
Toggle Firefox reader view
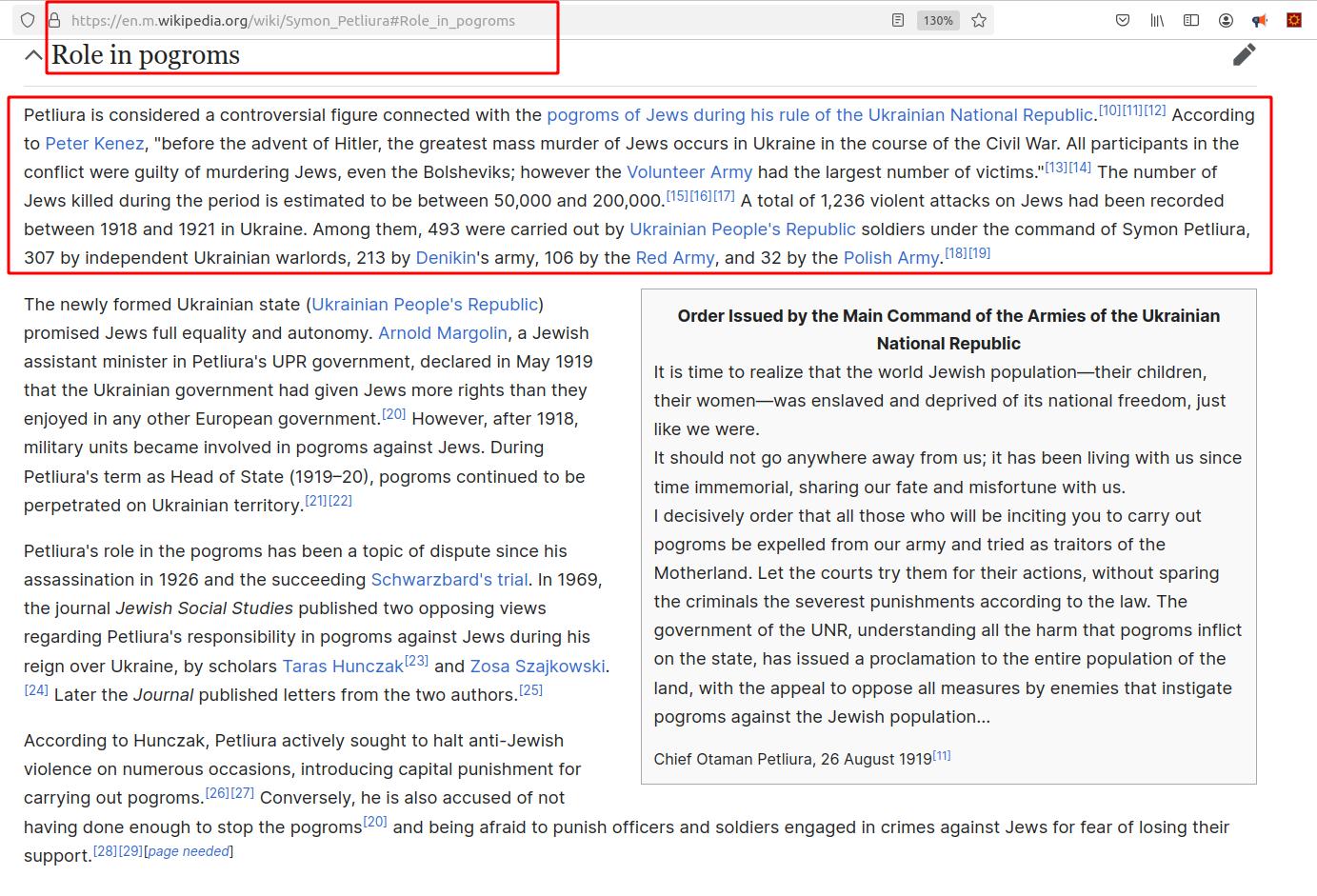pyautogui.click(x=897, y=20)
